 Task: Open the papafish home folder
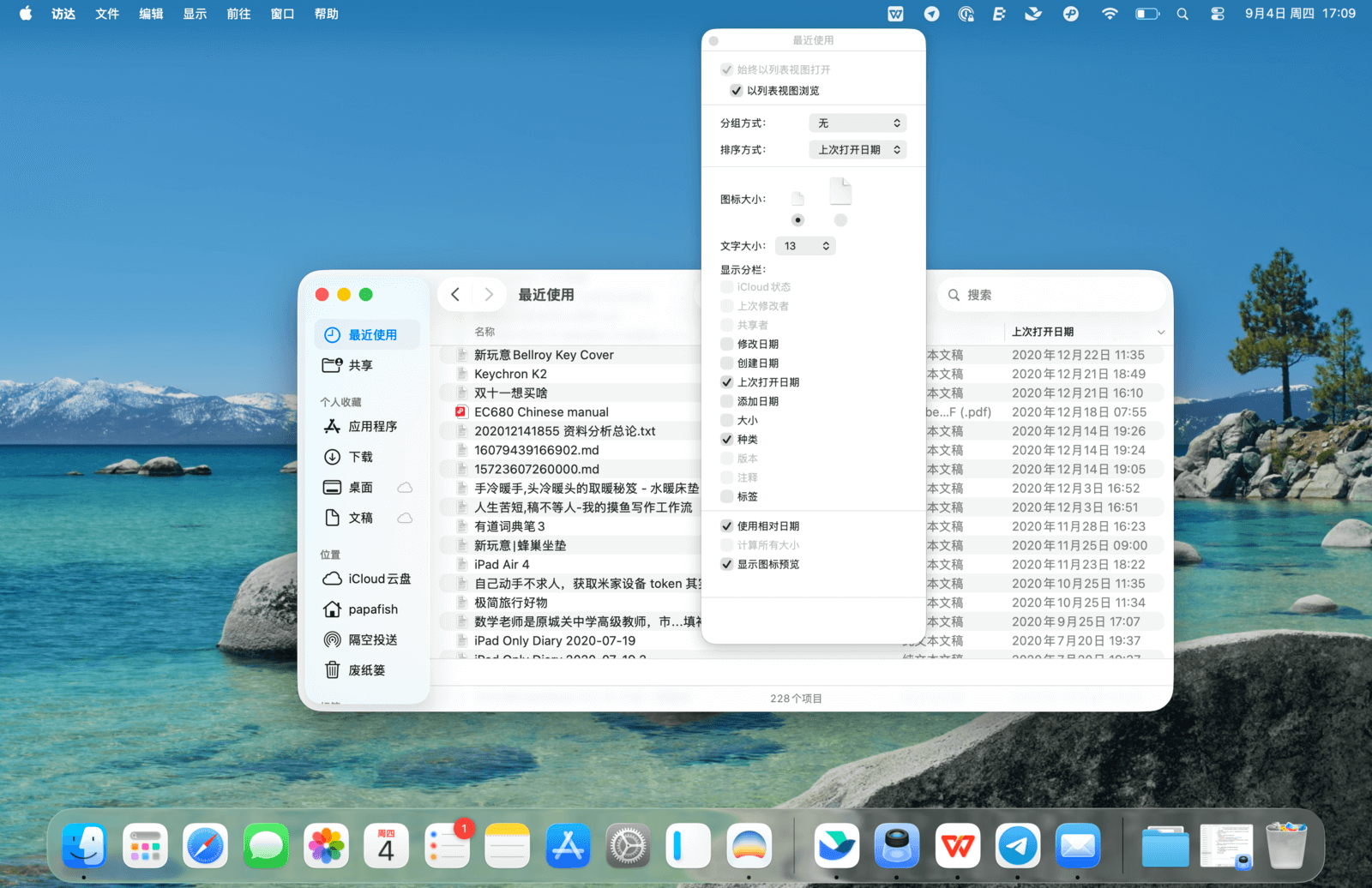pos(372,609)
